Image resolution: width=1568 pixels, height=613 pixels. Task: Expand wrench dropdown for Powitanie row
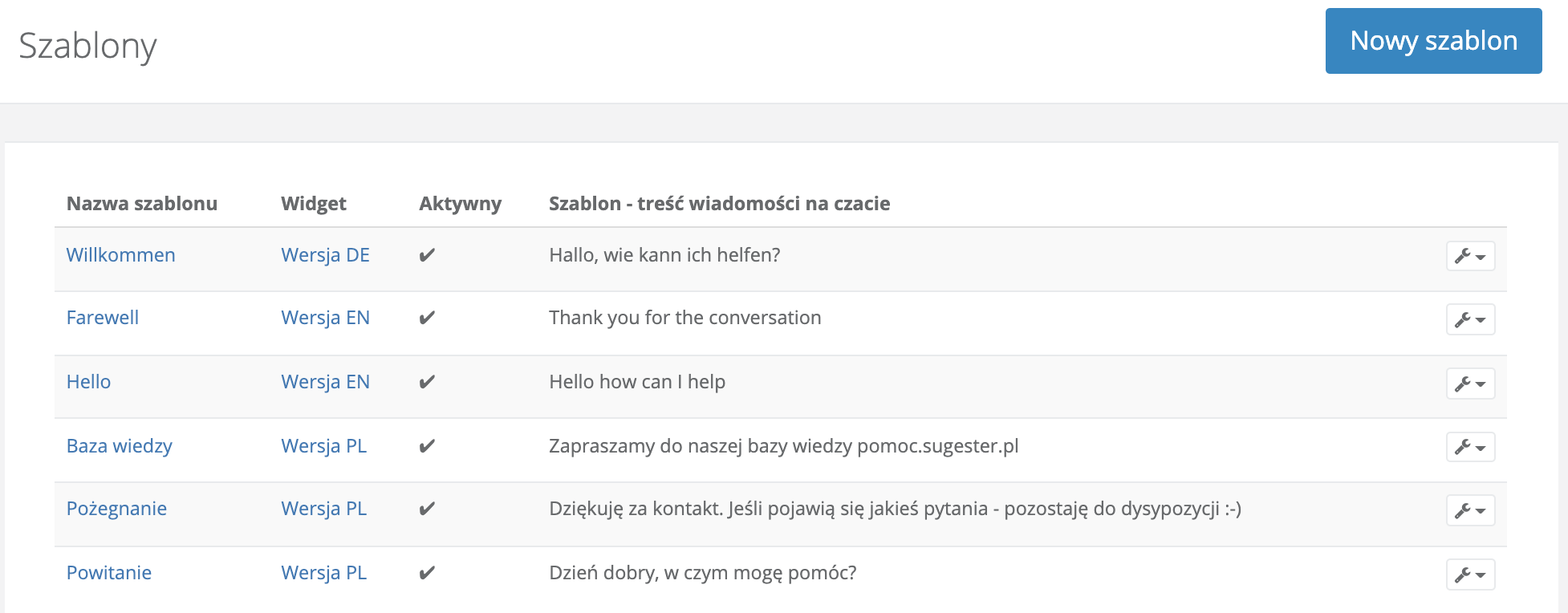click(1470, 574)
